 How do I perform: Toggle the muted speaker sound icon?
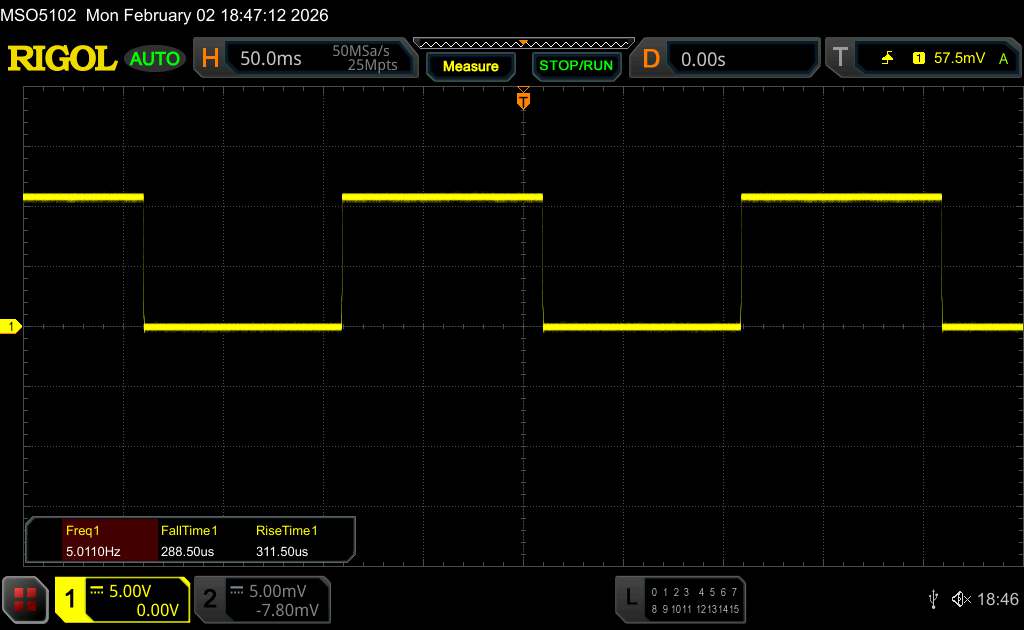960,599
